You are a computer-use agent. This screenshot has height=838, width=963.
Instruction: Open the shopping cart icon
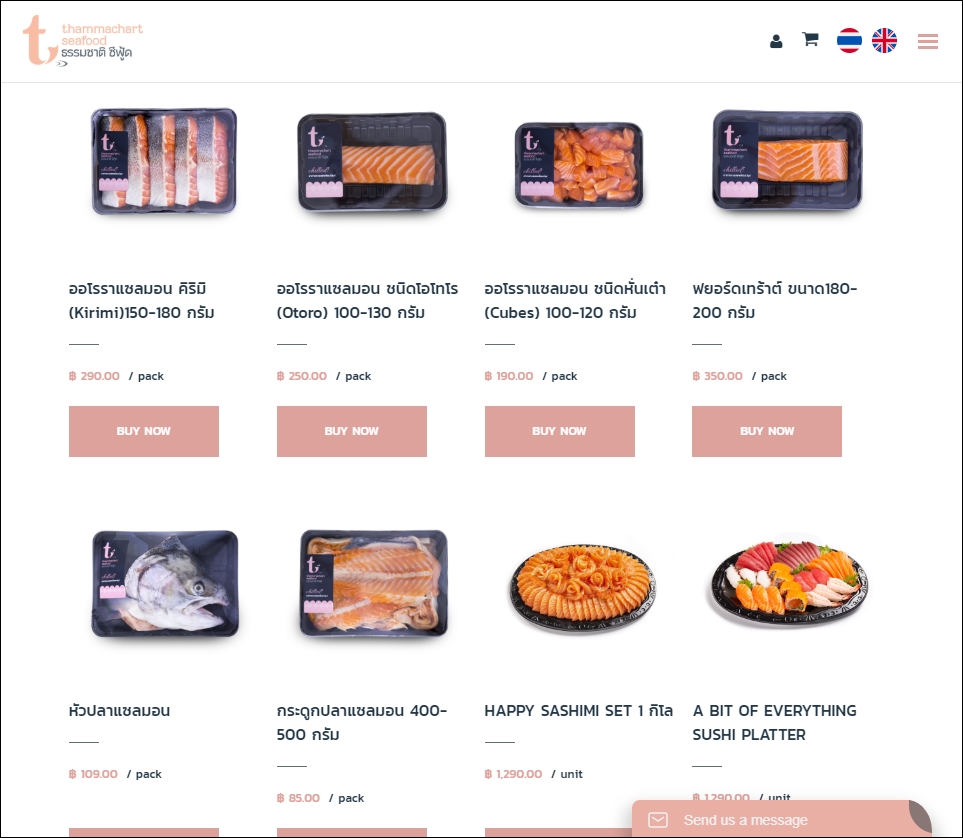pos(810,39)
